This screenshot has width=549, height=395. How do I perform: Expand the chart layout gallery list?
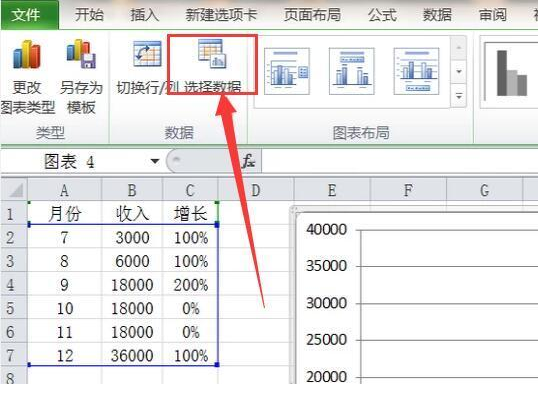tap(459, 95)
